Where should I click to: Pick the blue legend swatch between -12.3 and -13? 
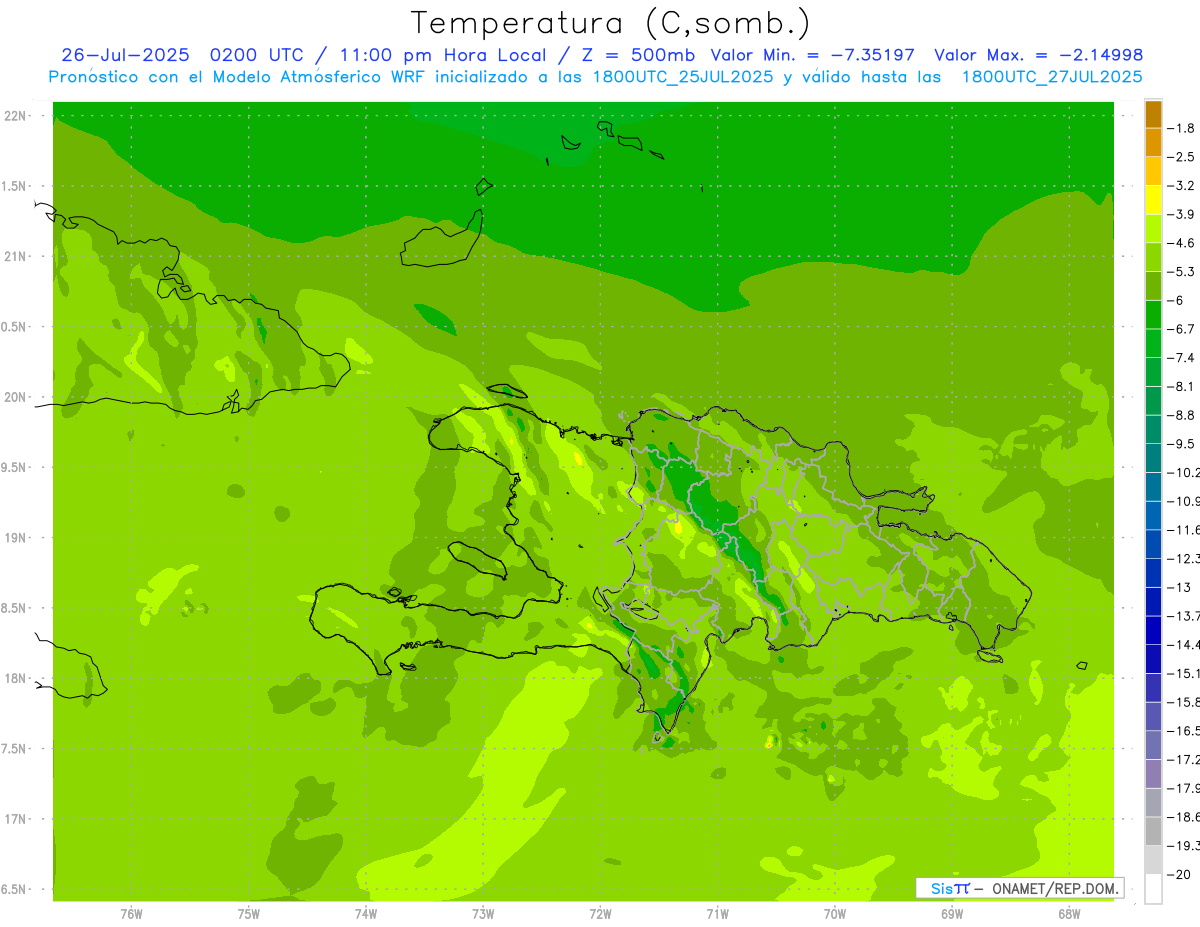tap(1153, 574)
